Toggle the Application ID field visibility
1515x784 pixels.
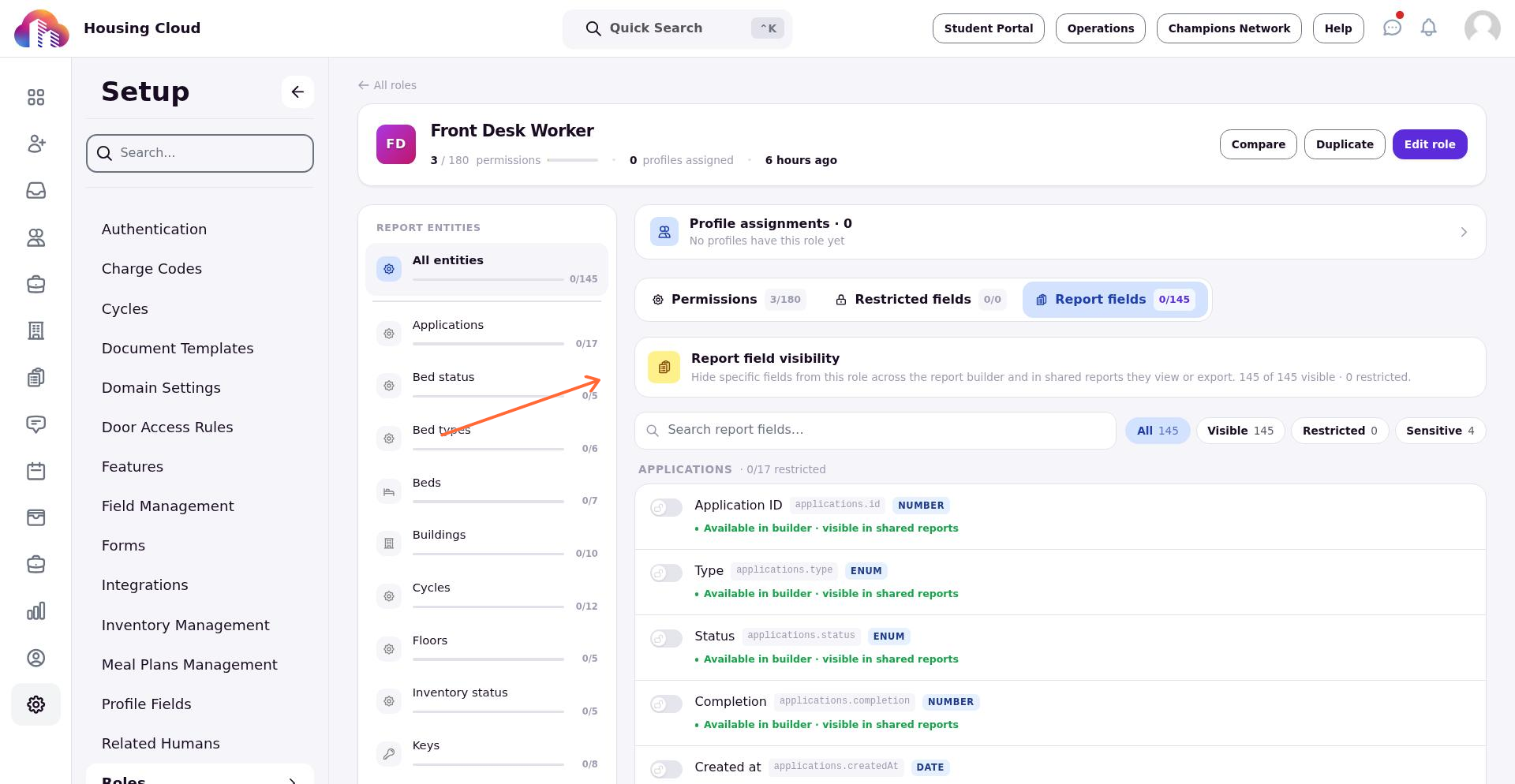pyautogui.click(x=666, y=507)
